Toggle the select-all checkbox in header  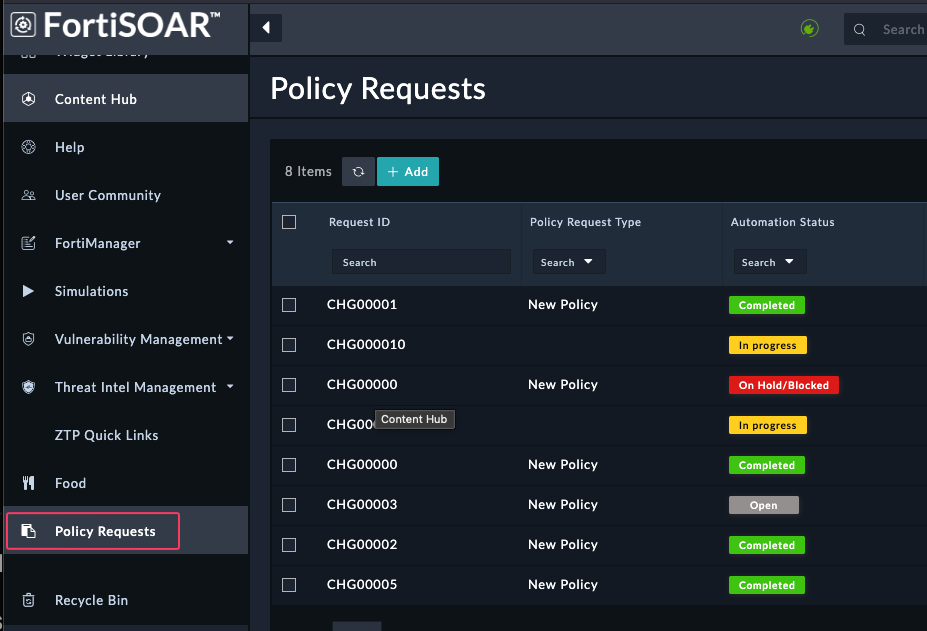[x=289, y=222]
